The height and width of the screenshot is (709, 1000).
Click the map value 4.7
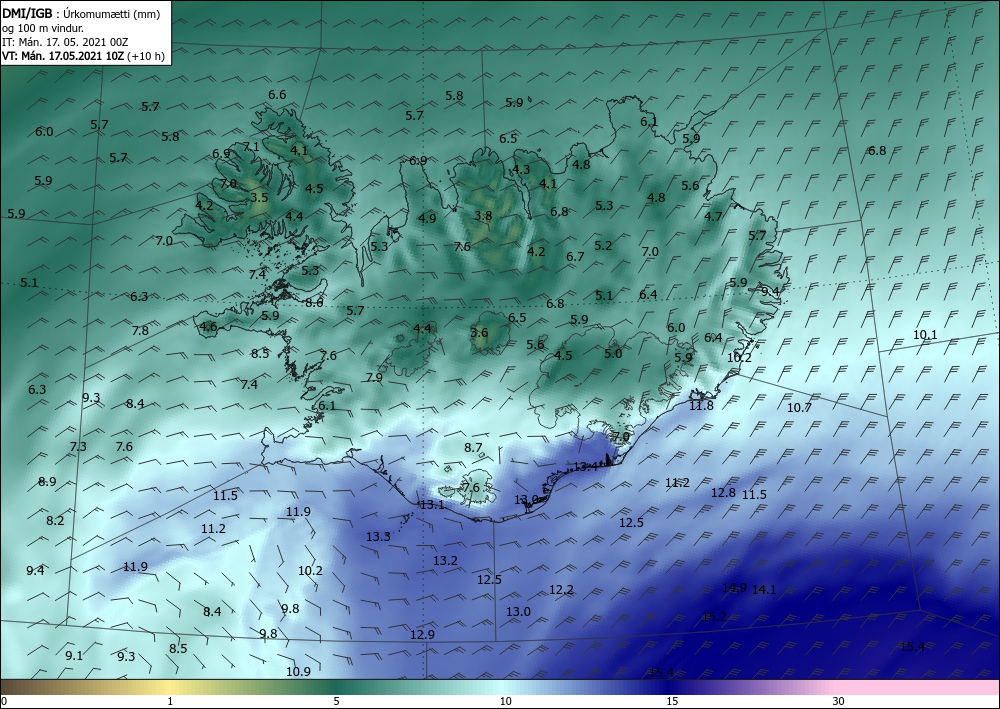click(713, 216)
